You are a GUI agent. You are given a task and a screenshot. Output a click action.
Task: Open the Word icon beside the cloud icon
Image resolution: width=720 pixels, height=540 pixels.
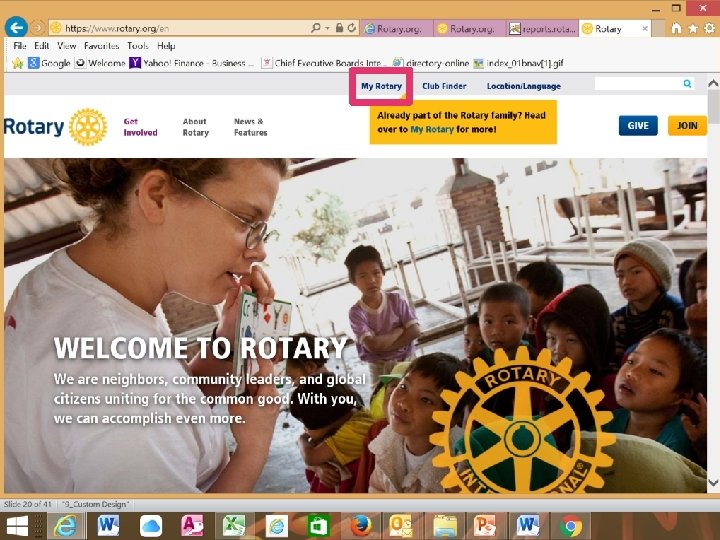point(108,526)
